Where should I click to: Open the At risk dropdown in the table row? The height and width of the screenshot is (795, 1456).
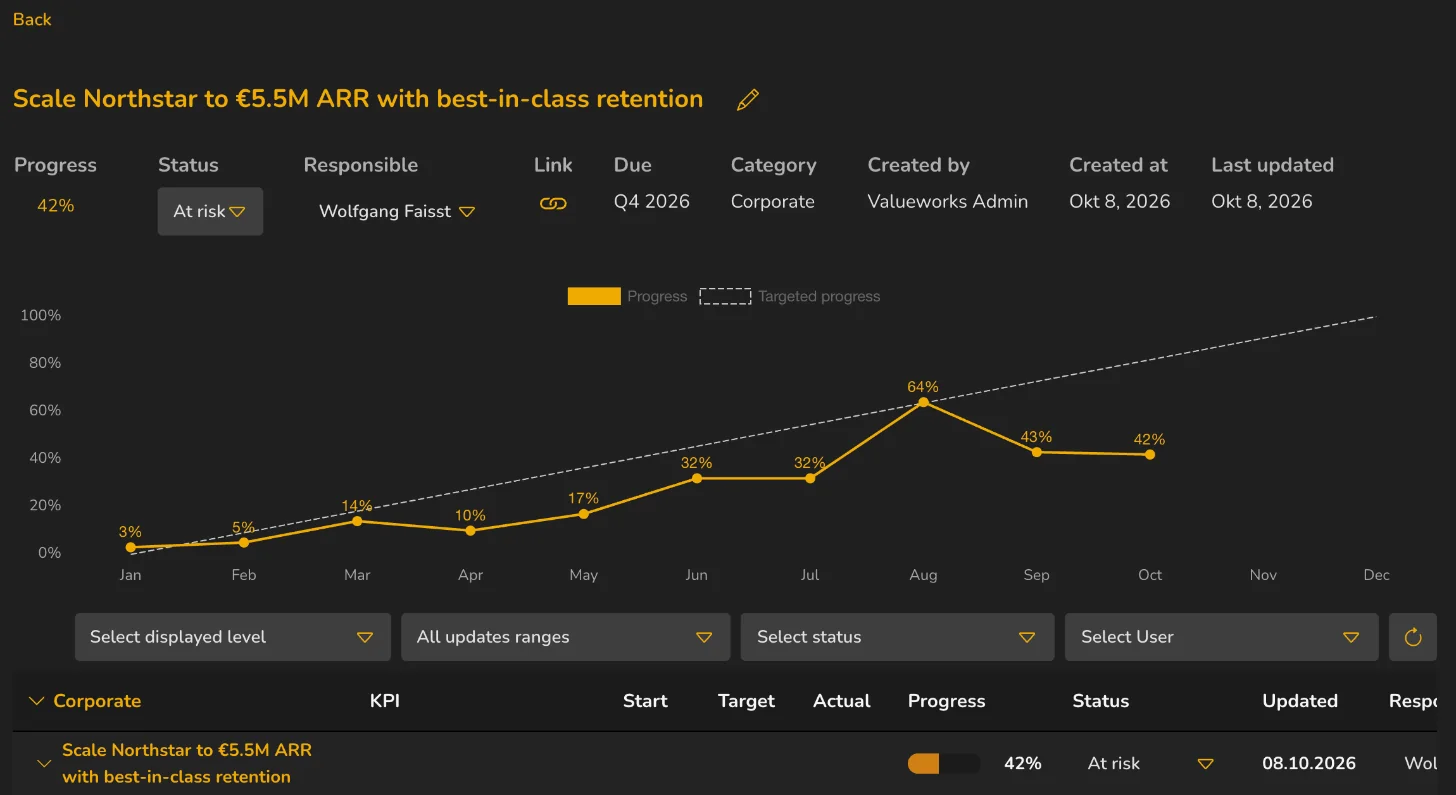[x=1150, y=763]
